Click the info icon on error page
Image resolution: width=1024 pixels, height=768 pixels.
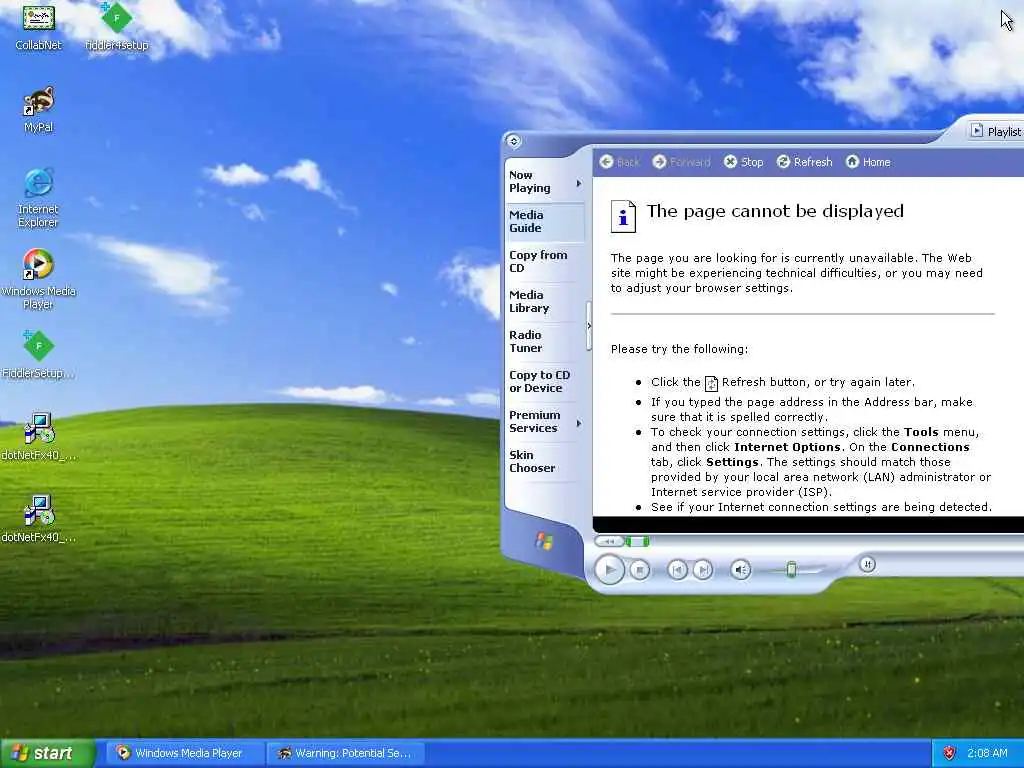tap(623, 216)
